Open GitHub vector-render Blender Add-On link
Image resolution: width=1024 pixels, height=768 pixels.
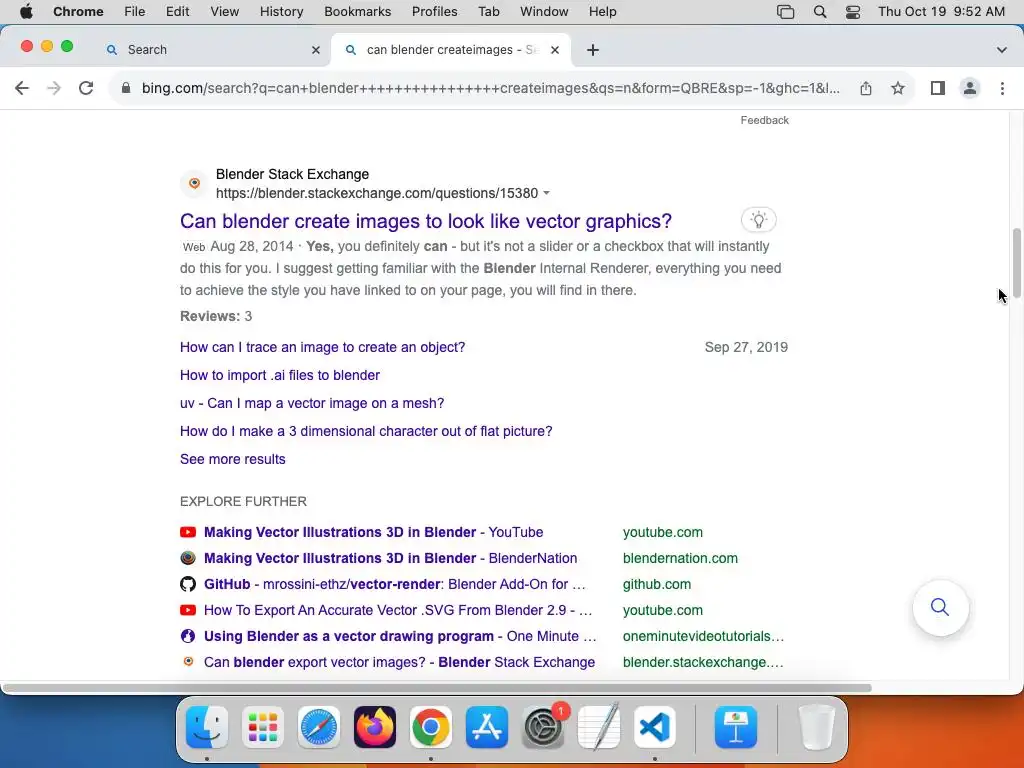coord(395,584)
